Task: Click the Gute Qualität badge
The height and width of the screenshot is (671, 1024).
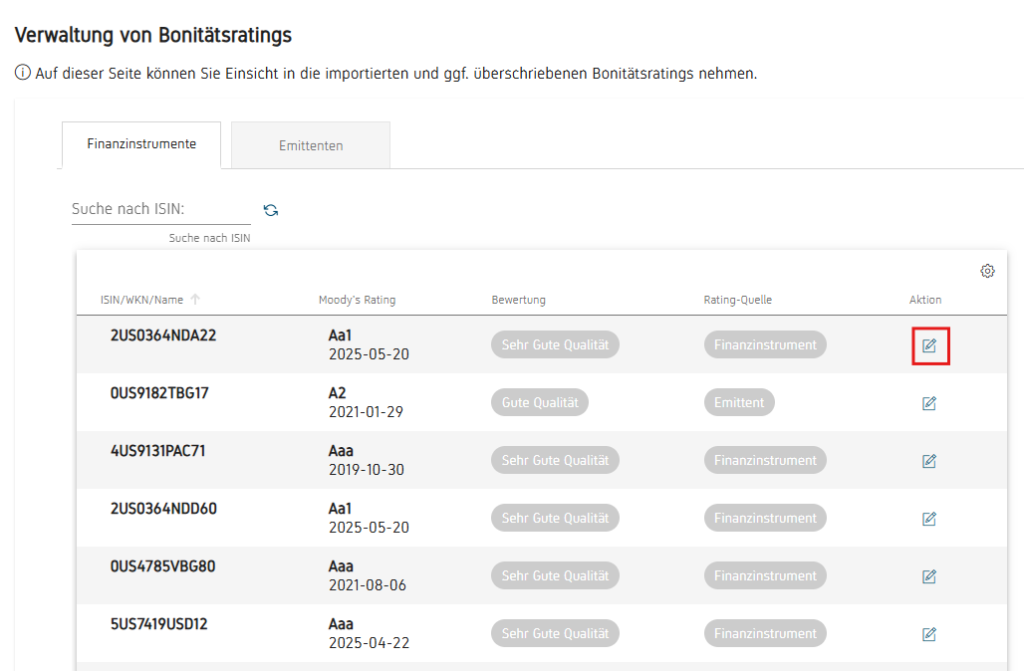Action: pyautogui.click(x=540, y=402)
